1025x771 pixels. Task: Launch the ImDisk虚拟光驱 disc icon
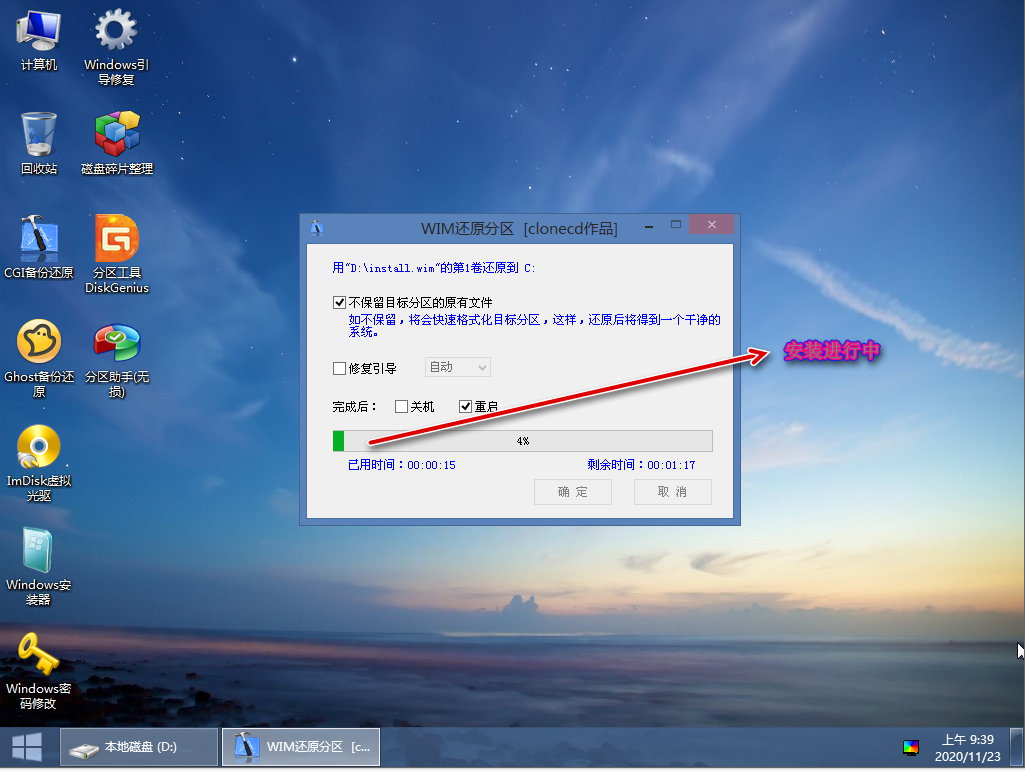38,448
